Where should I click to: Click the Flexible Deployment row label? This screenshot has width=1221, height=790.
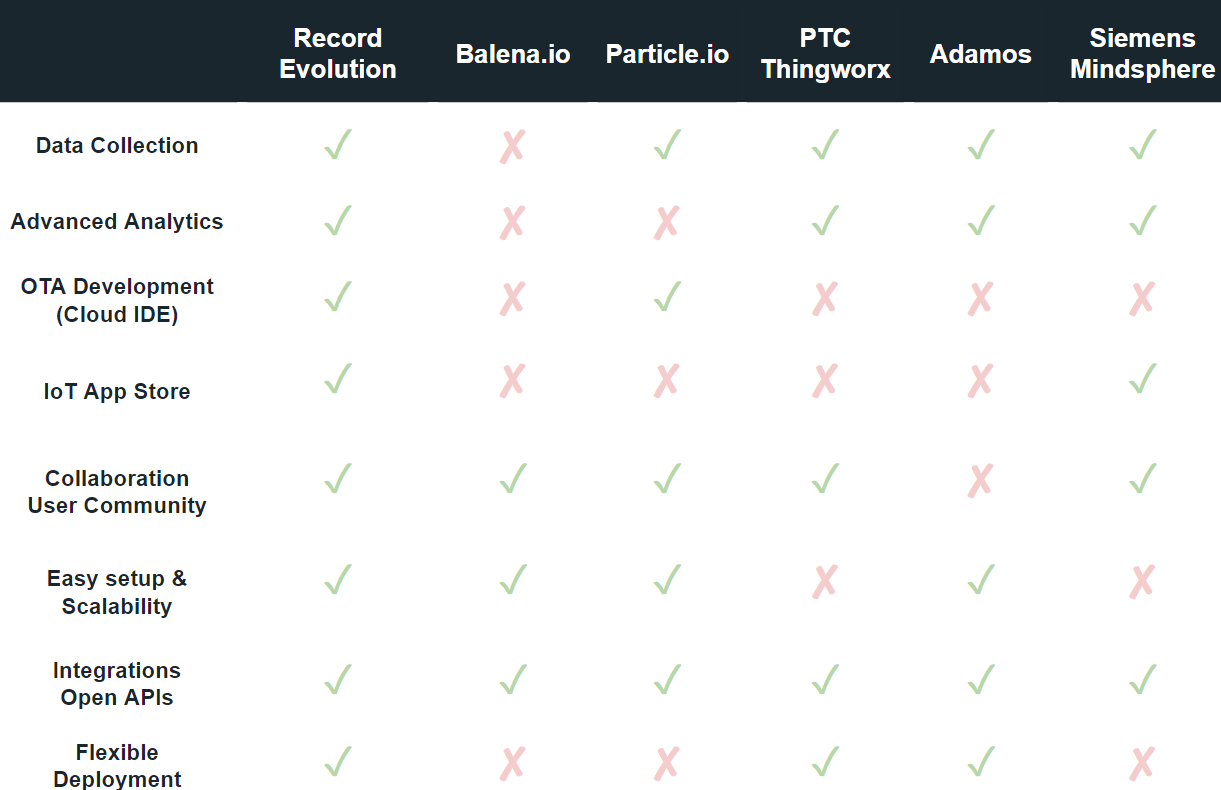(117, 766)
